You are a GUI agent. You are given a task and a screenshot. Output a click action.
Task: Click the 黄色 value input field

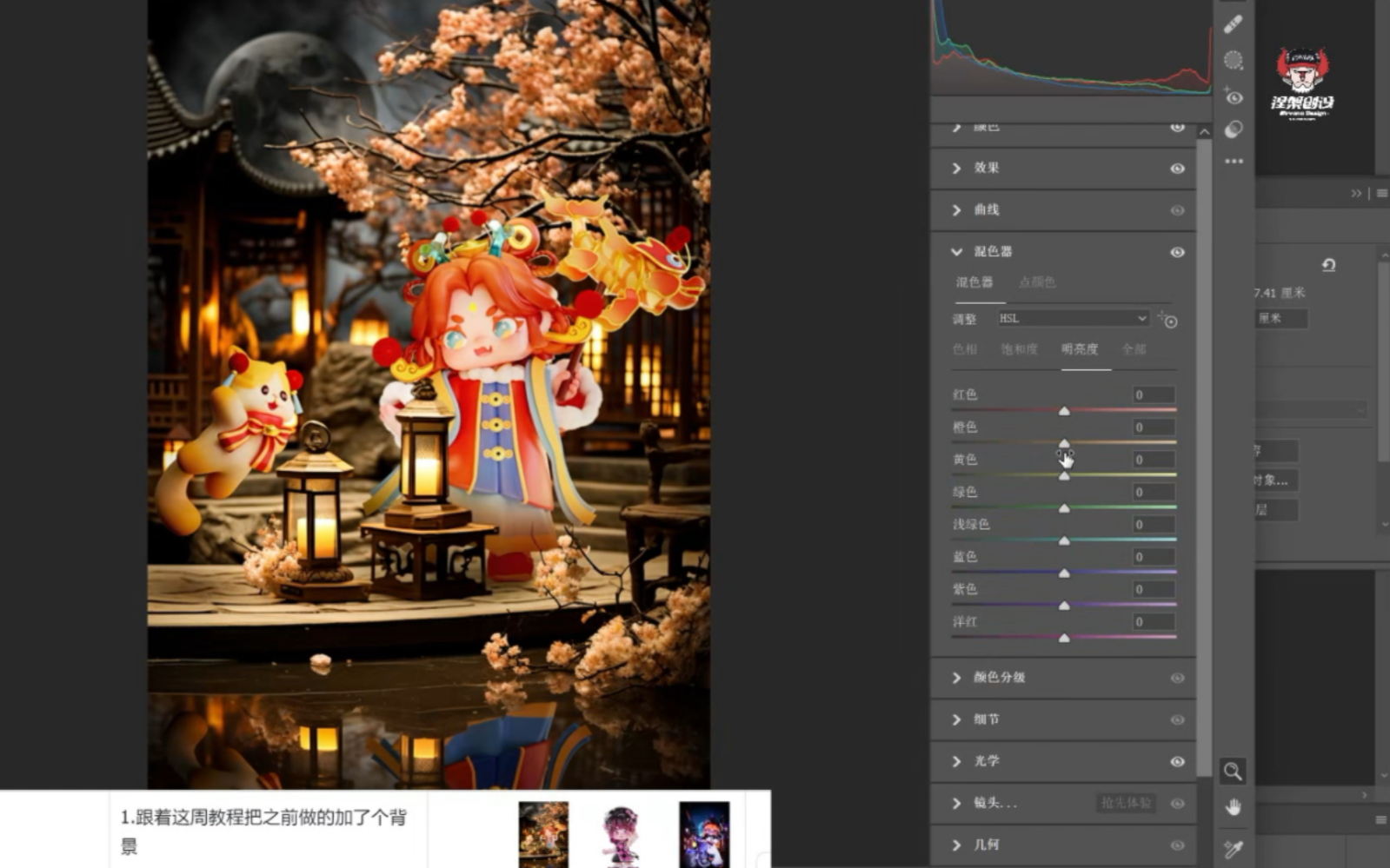click(1154, 460)
